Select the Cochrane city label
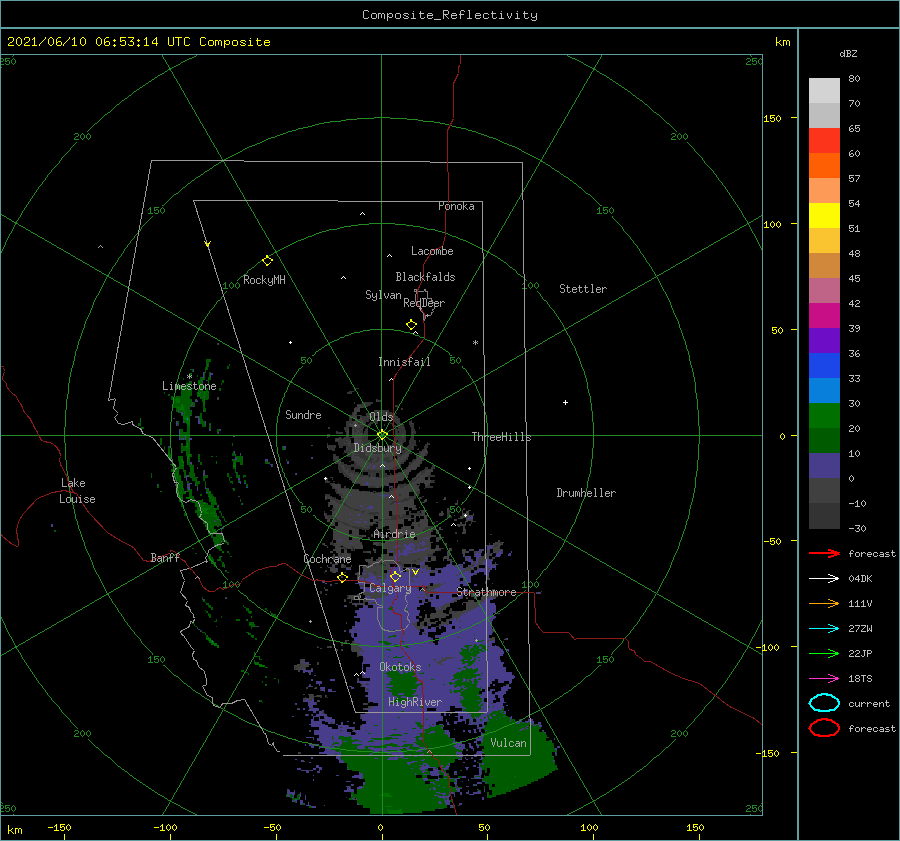 pyautogui.click(x=327, y=559)
